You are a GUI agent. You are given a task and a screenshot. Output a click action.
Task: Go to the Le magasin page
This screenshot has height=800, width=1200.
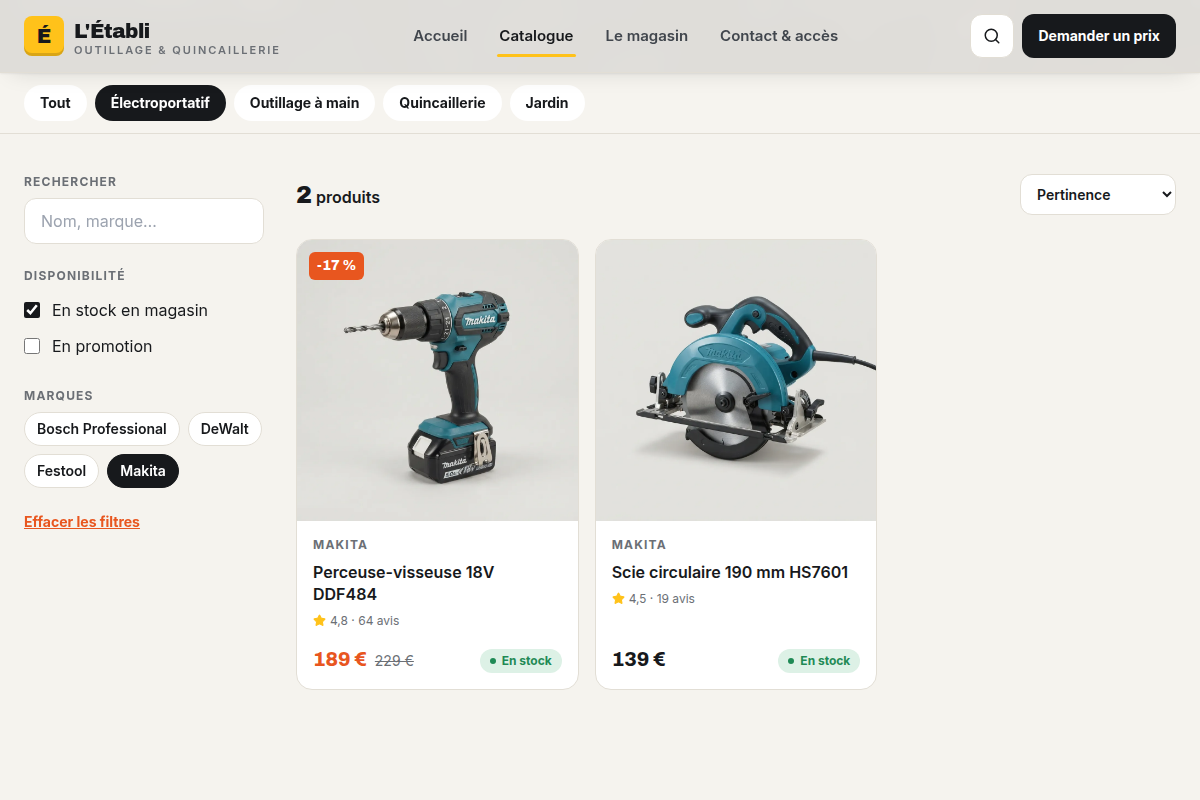[x=647, y=36]
